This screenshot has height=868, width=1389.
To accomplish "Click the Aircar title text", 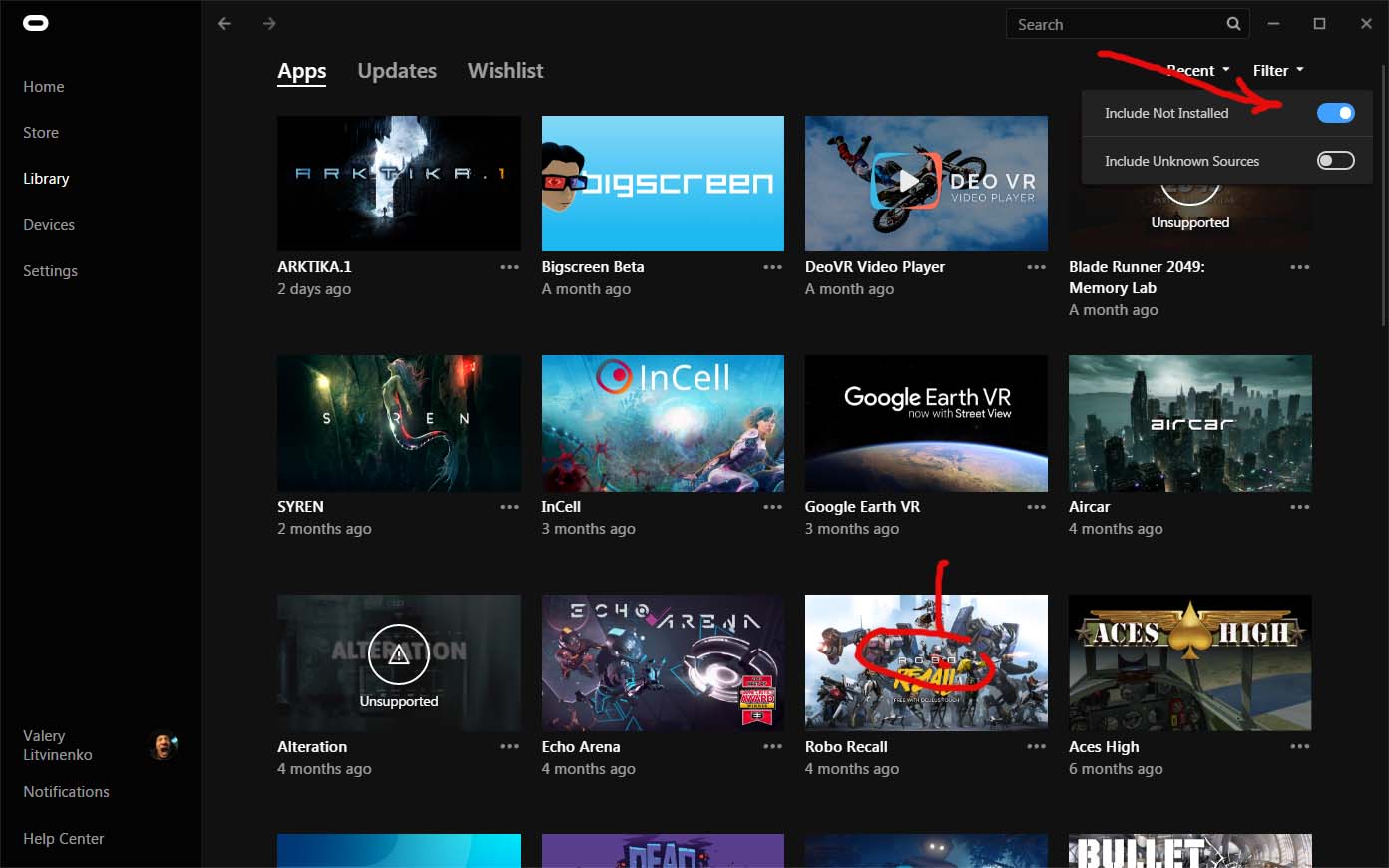I will pos(1089,507).
